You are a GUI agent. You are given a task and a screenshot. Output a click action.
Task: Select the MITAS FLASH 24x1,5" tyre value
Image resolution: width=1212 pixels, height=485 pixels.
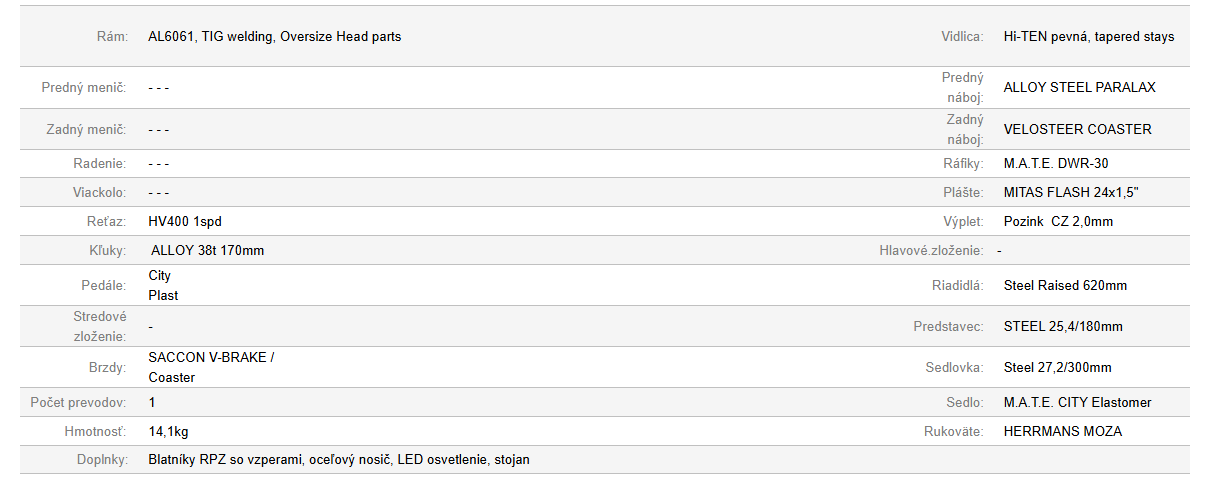pos(1071,193)
